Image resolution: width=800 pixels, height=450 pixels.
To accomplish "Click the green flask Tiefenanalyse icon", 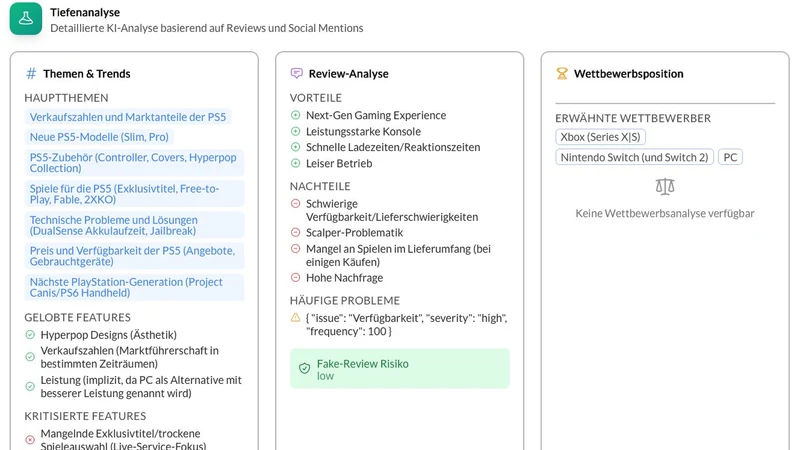I will pos(26,18).
